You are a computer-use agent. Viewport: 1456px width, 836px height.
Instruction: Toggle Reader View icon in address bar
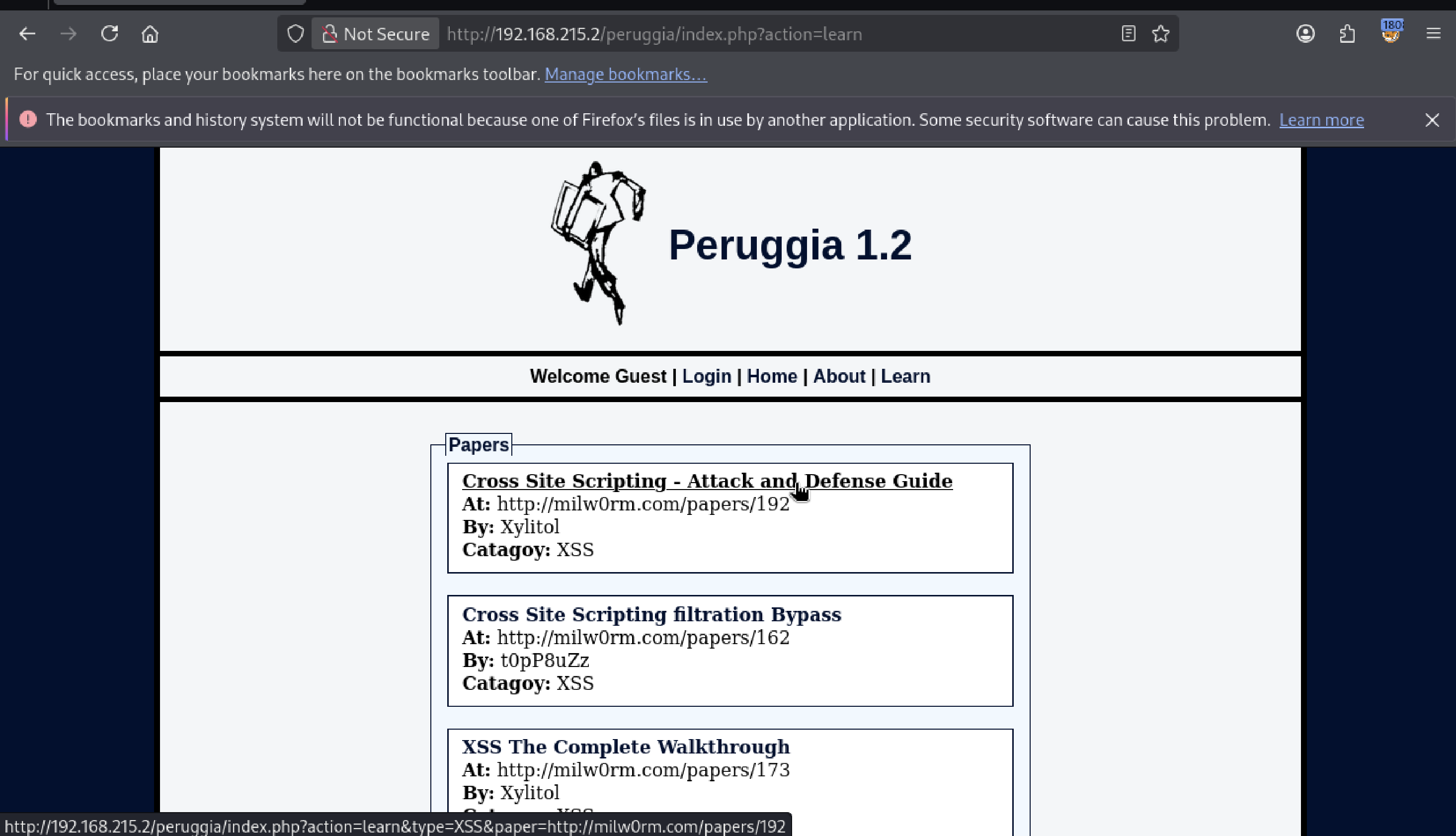pos(1128,34)
